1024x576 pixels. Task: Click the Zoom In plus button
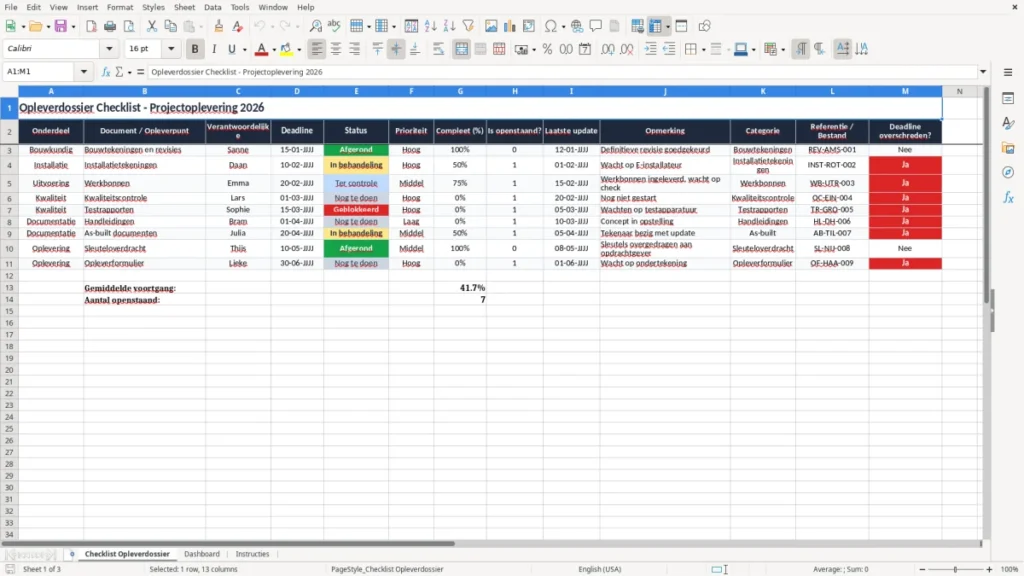coord(989,569)
